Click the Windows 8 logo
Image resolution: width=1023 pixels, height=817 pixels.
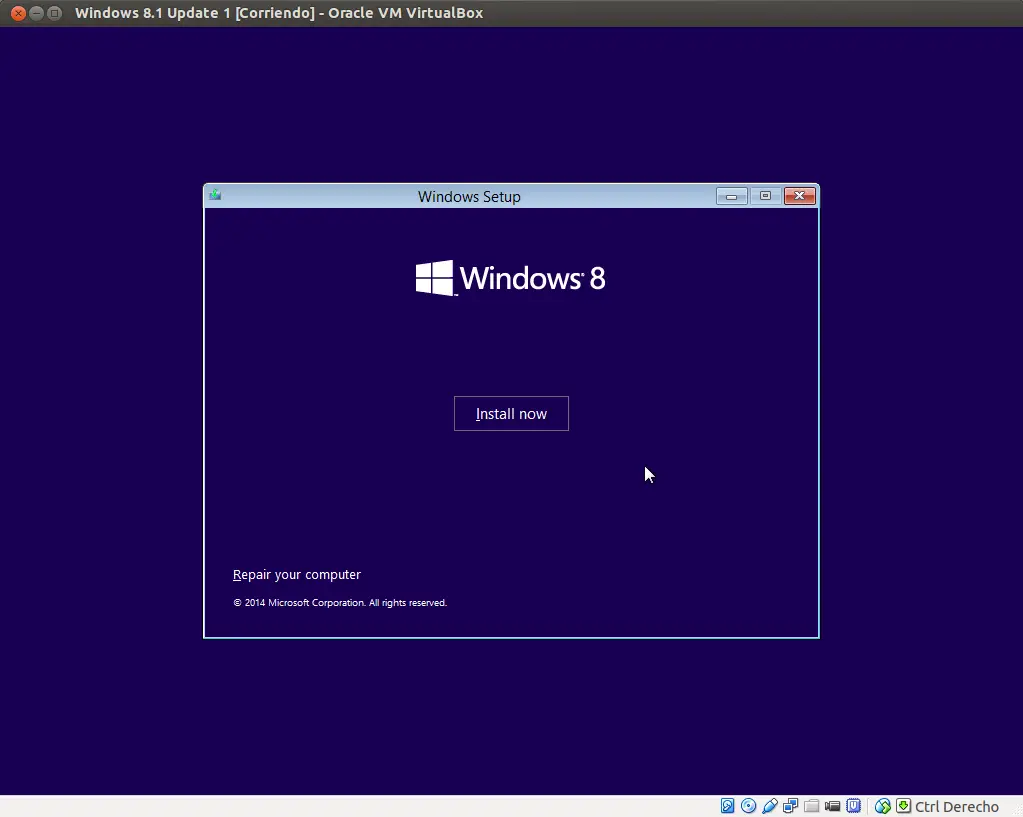(511, 278)
